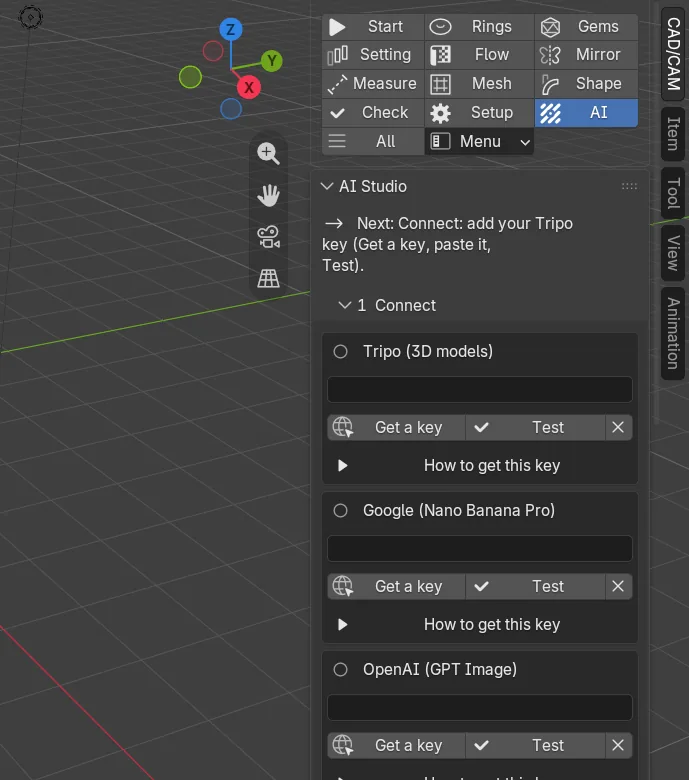The height and width of the screenshot is (780, 689).
Task: Click the Z axis on navigation gizmo
Action: (231, 30)
